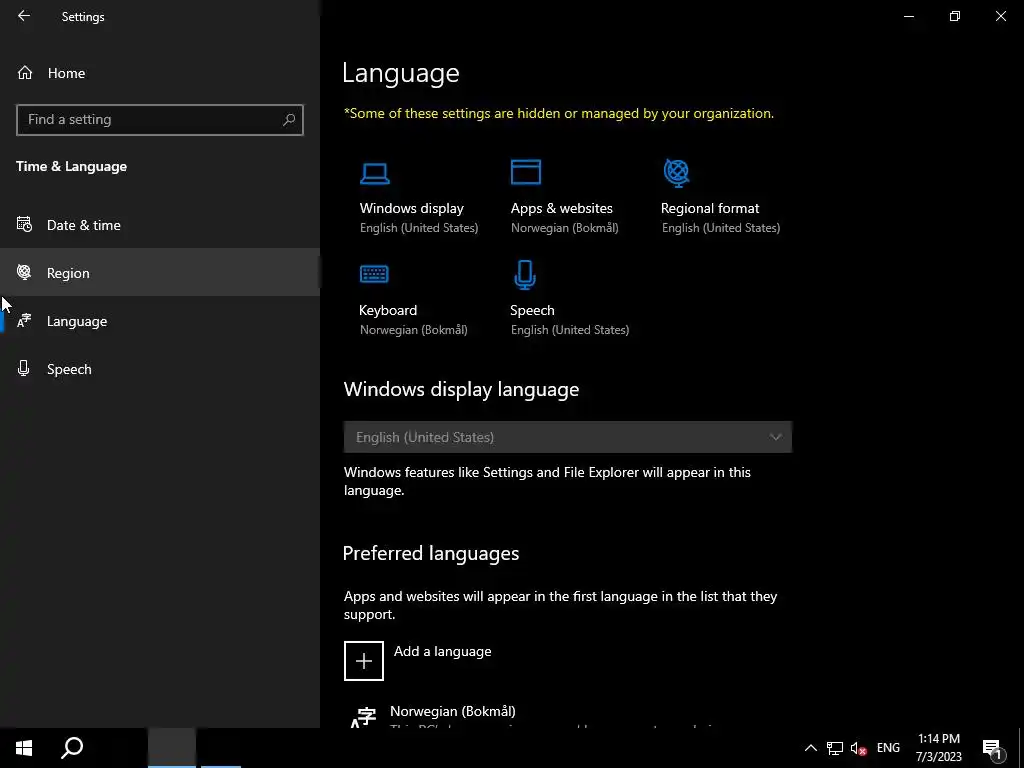Click Add a language label
This screenshot has height=768, width=1024.
pos(442,651)
